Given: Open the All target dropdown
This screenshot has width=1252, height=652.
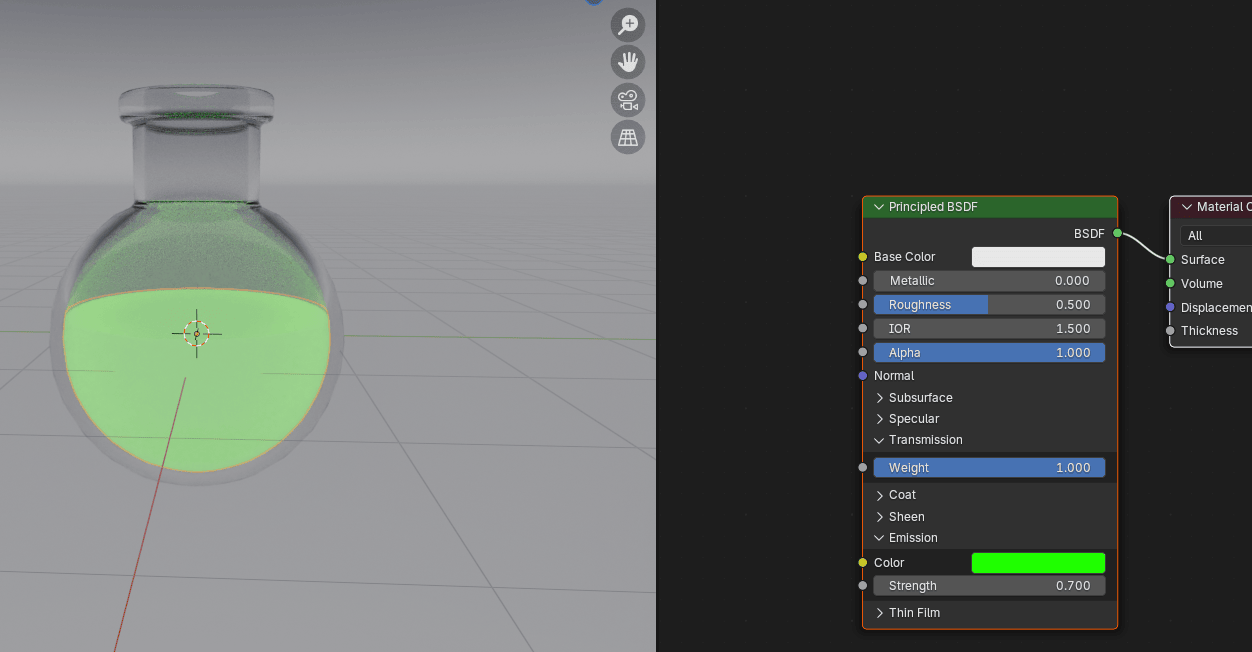Looking at the screenshot, I should pos(1215,236).
